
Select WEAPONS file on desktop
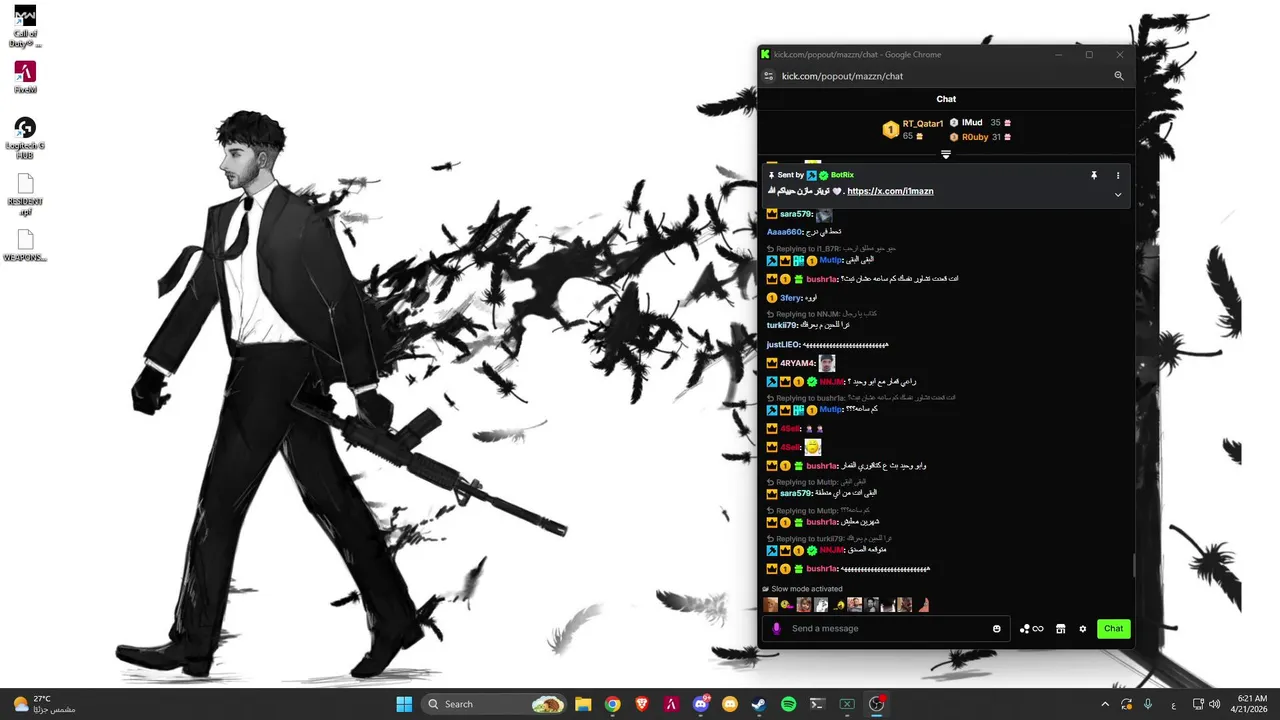[25, 246]
